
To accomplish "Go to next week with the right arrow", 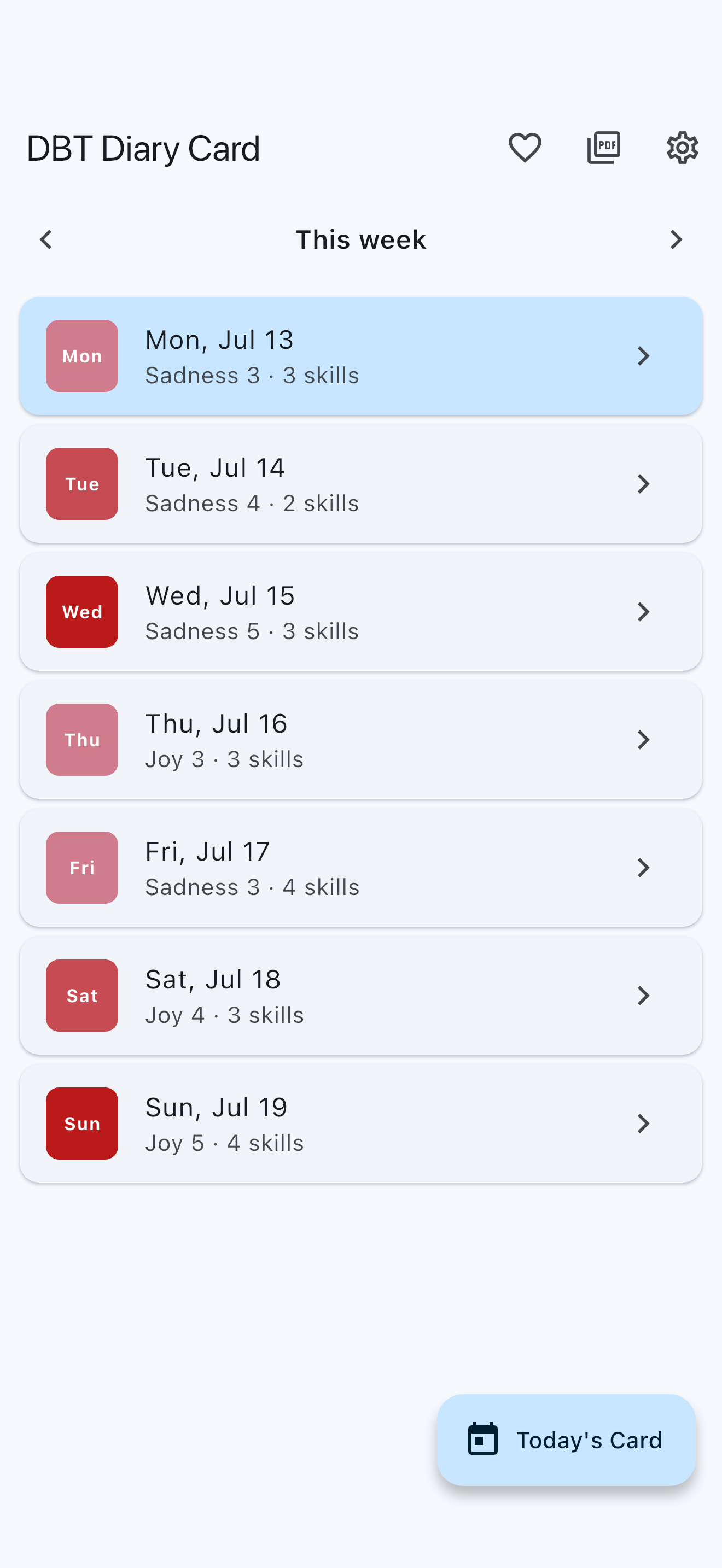I will click(676, 239).
